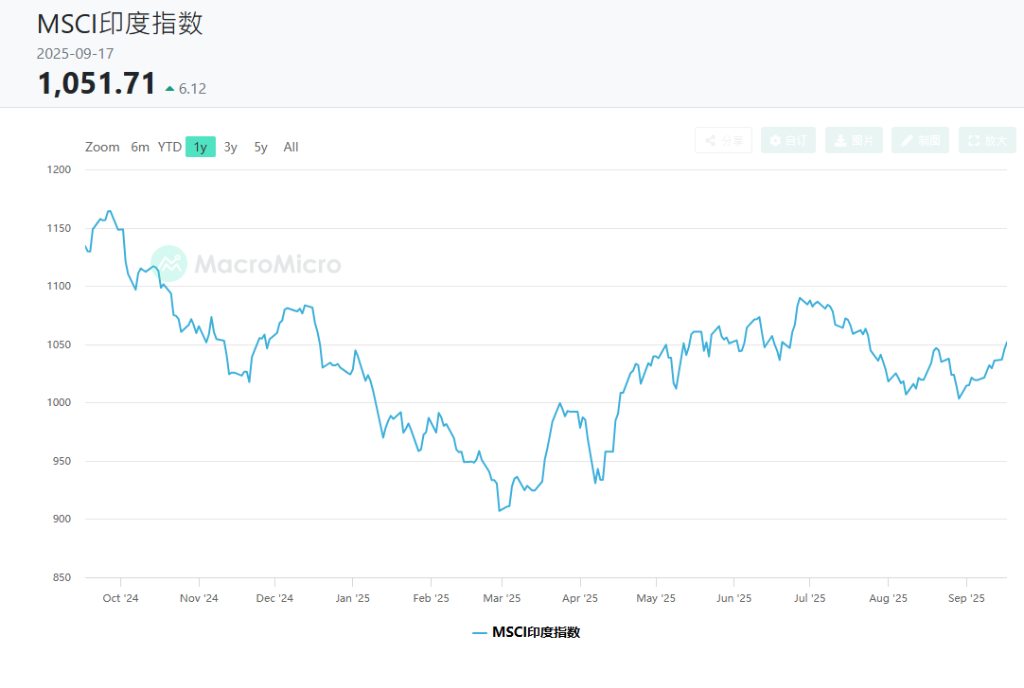The image size is (1024, 688).
Task: Click the MacroMicro watermark logo
Action: pyautogui.click(x=246, y=264)
